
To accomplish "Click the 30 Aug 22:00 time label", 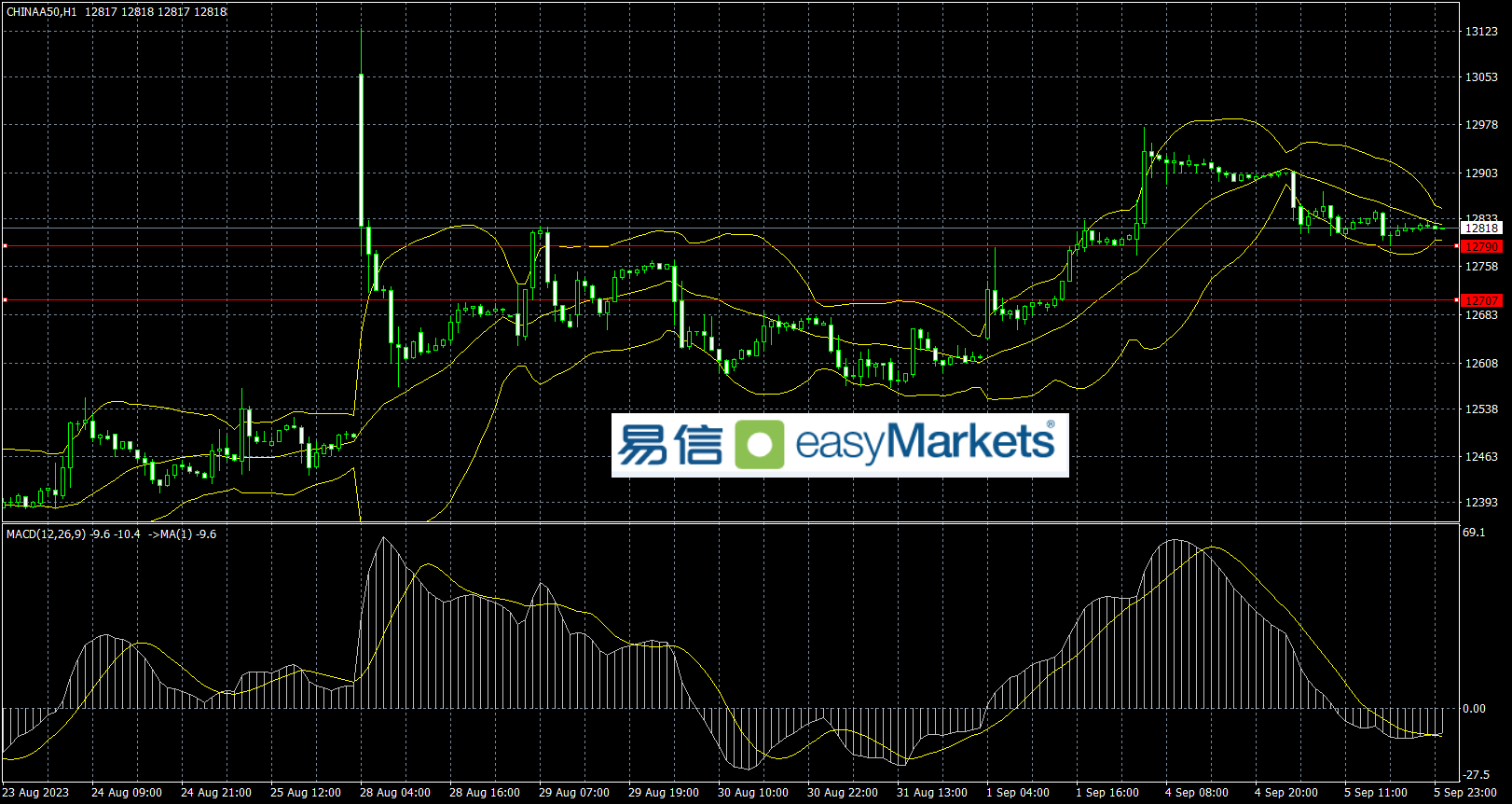I will (843, 793).
